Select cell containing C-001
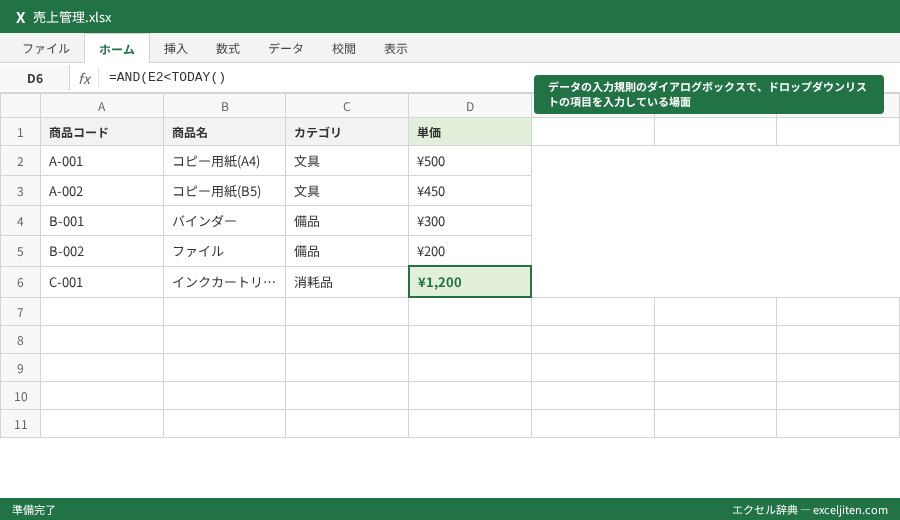 (102, 282)
